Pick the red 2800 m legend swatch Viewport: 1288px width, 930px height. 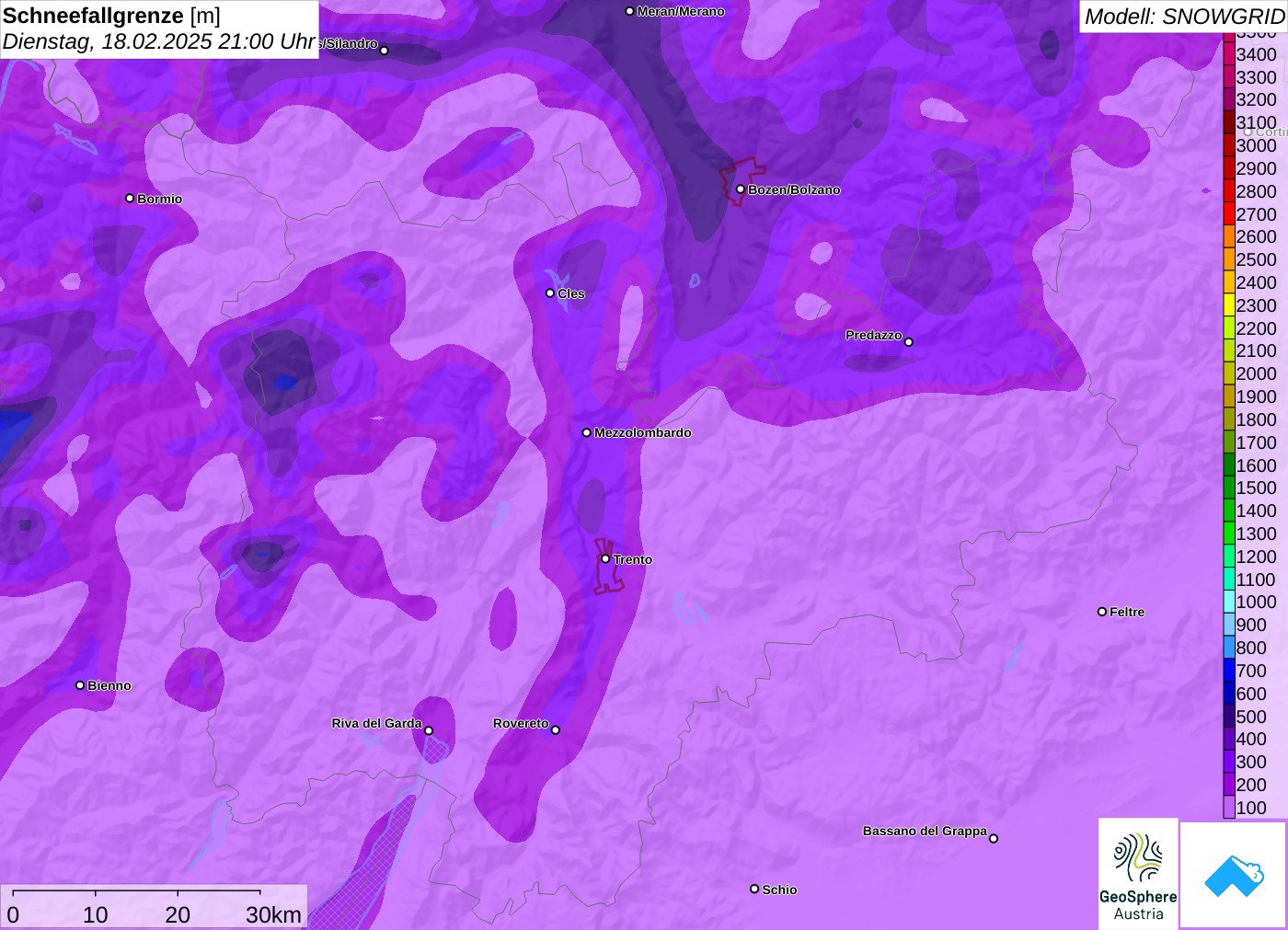click(1229, 191)
